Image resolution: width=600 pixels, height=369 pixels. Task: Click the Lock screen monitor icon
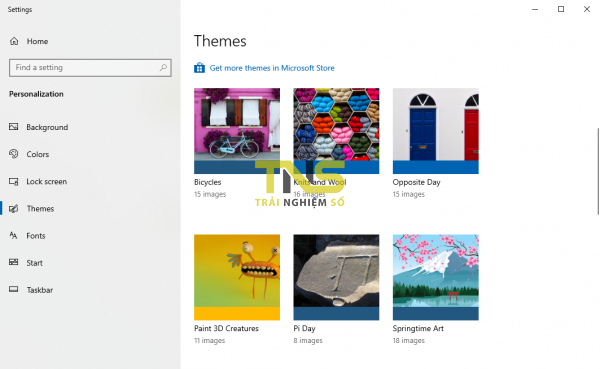coord(14,181)
